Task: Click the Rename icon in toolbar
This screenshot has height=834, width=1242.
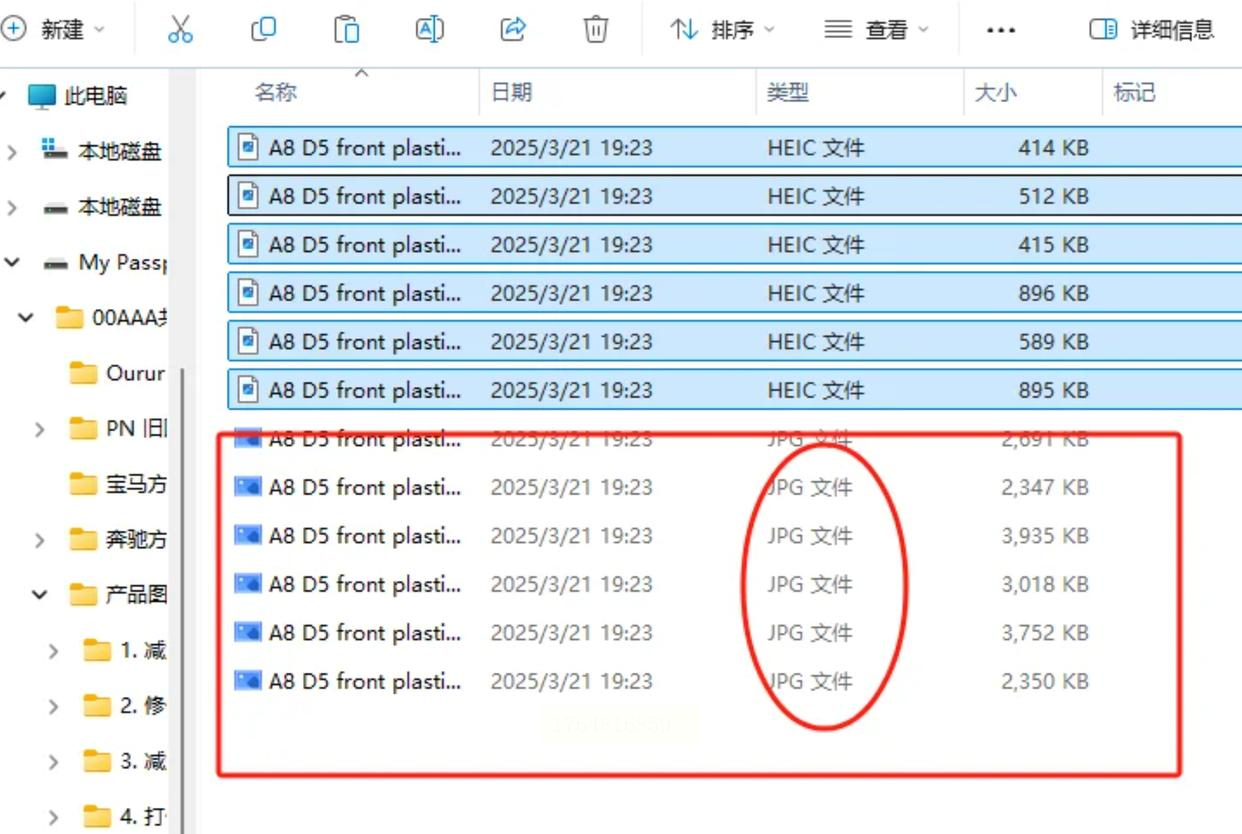Action: pos(429,30)
